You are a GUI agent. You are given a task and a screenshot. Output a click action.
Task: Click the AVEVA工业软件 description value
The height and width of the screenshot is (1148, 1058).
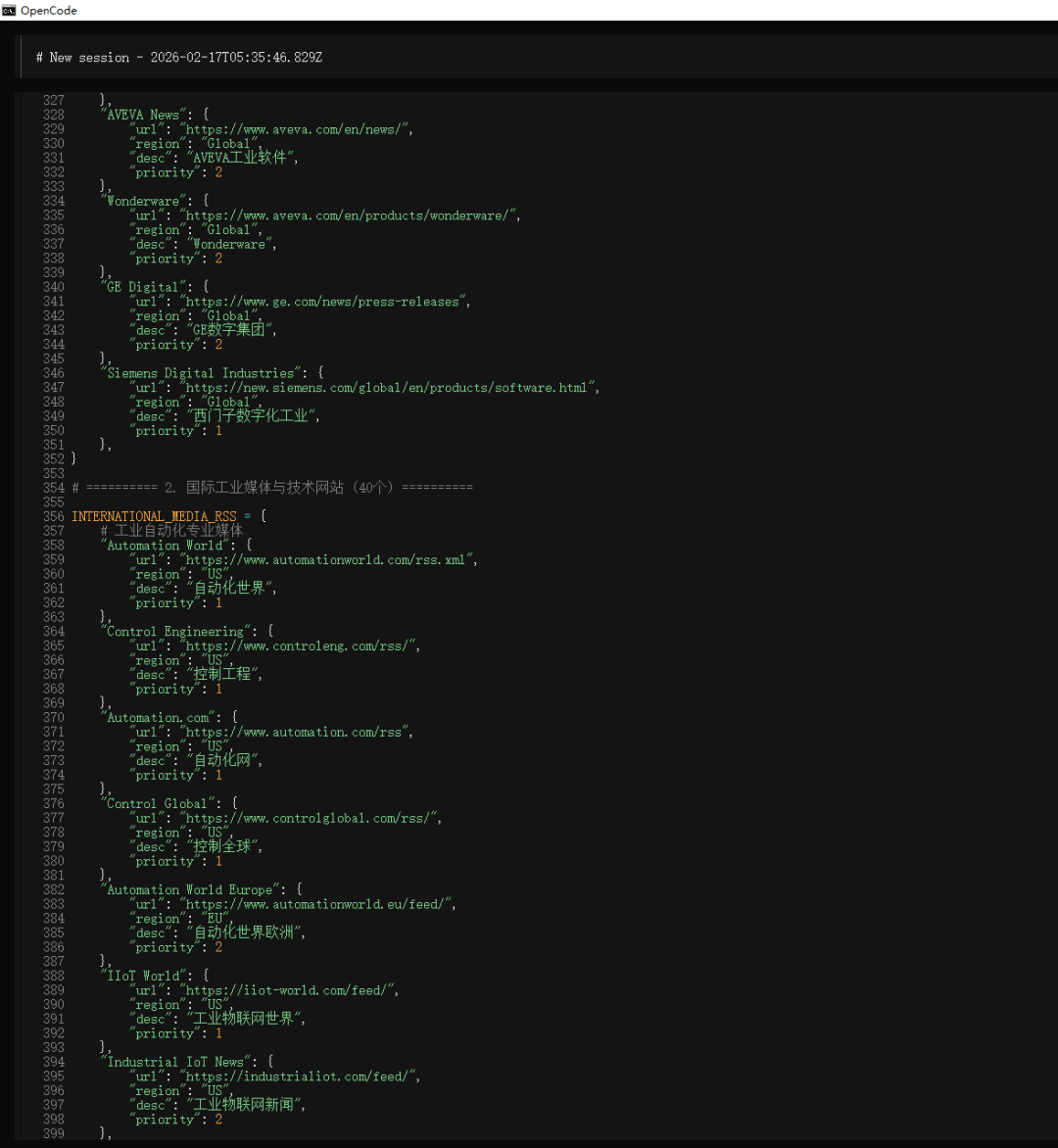click(x=242, y=158)
